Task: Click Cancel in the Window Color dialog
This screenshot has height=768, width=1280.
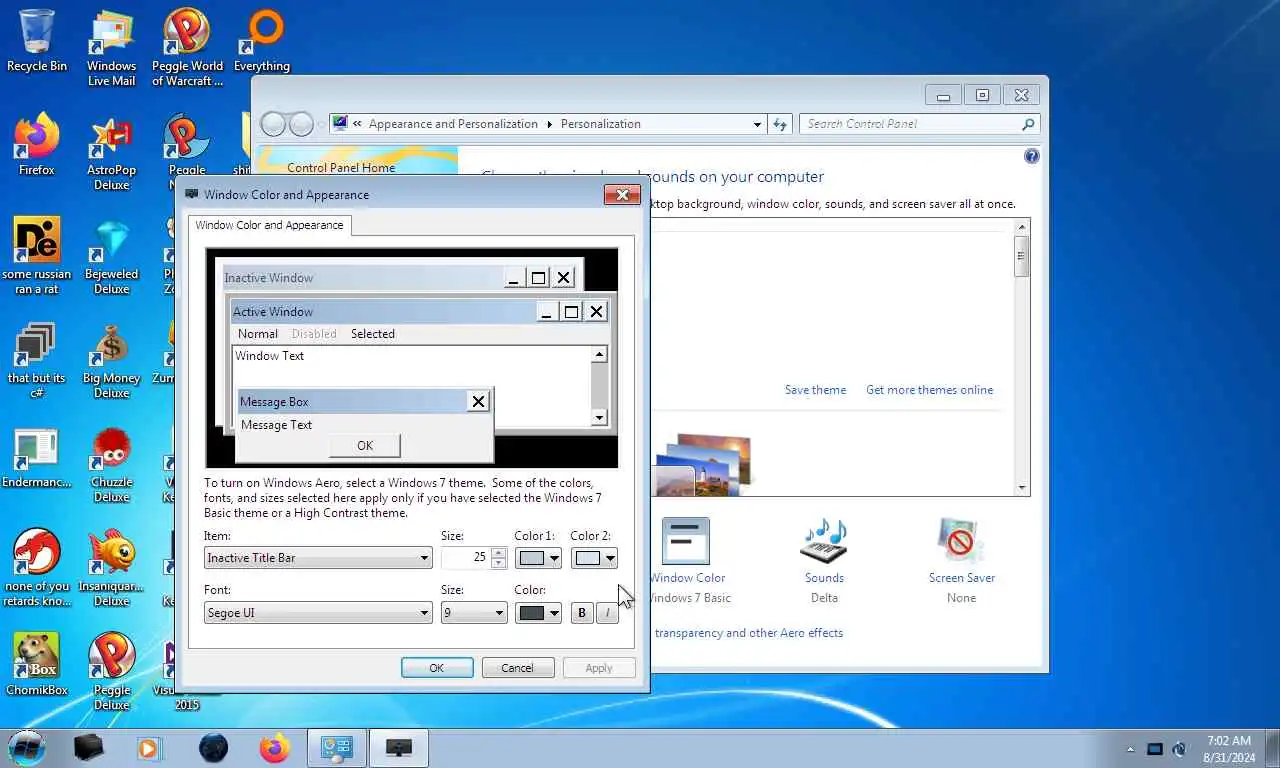Action: tap(517, 668)
